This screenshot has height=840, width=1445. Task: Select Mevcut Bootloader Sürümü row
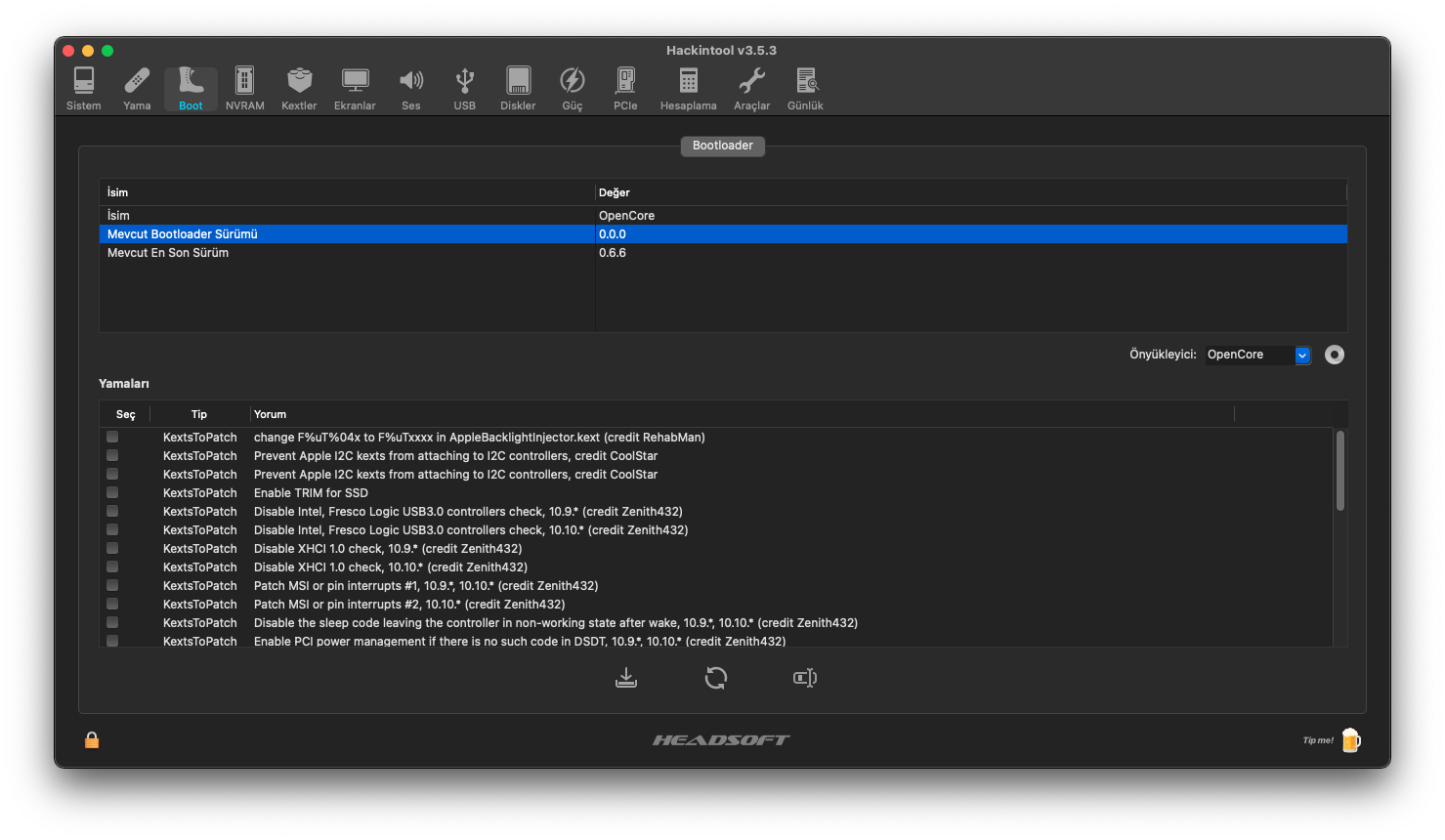[x=723, y=234]
